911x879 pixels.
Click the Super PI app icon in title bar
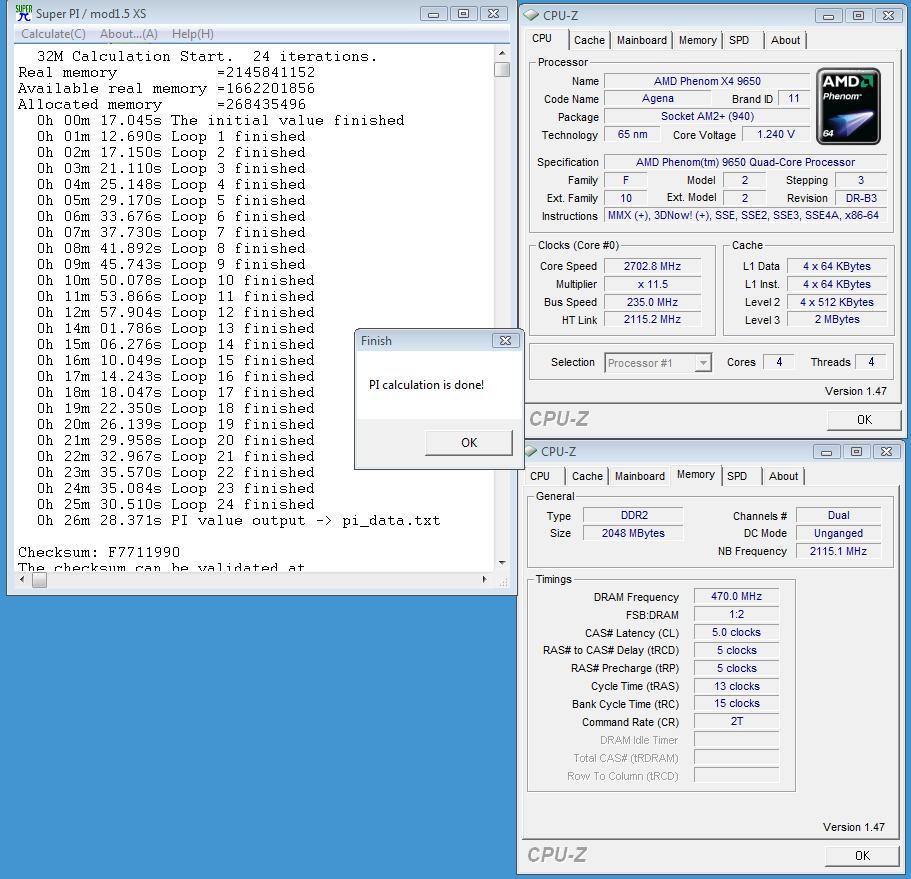(24, 13)
